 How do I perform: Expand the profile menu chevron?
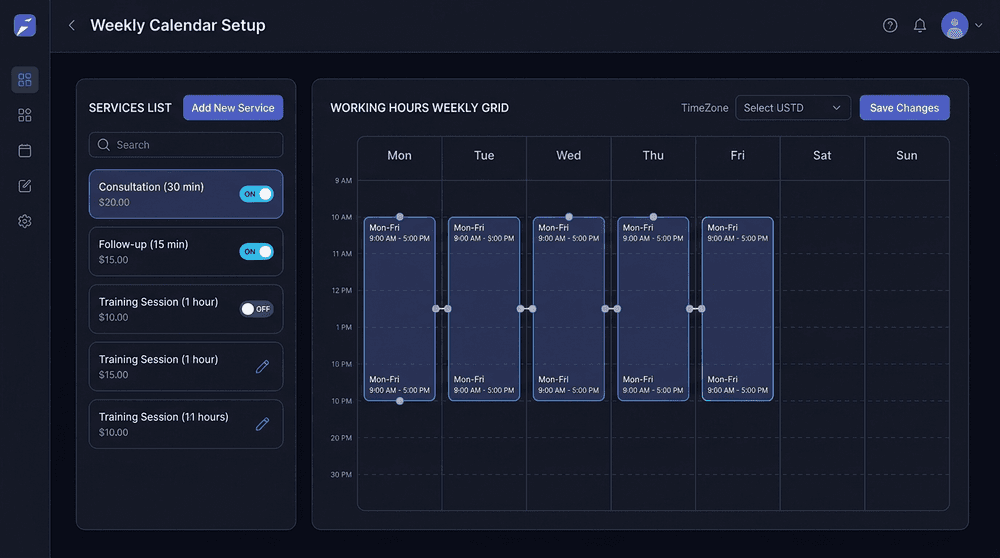point(978,26)
